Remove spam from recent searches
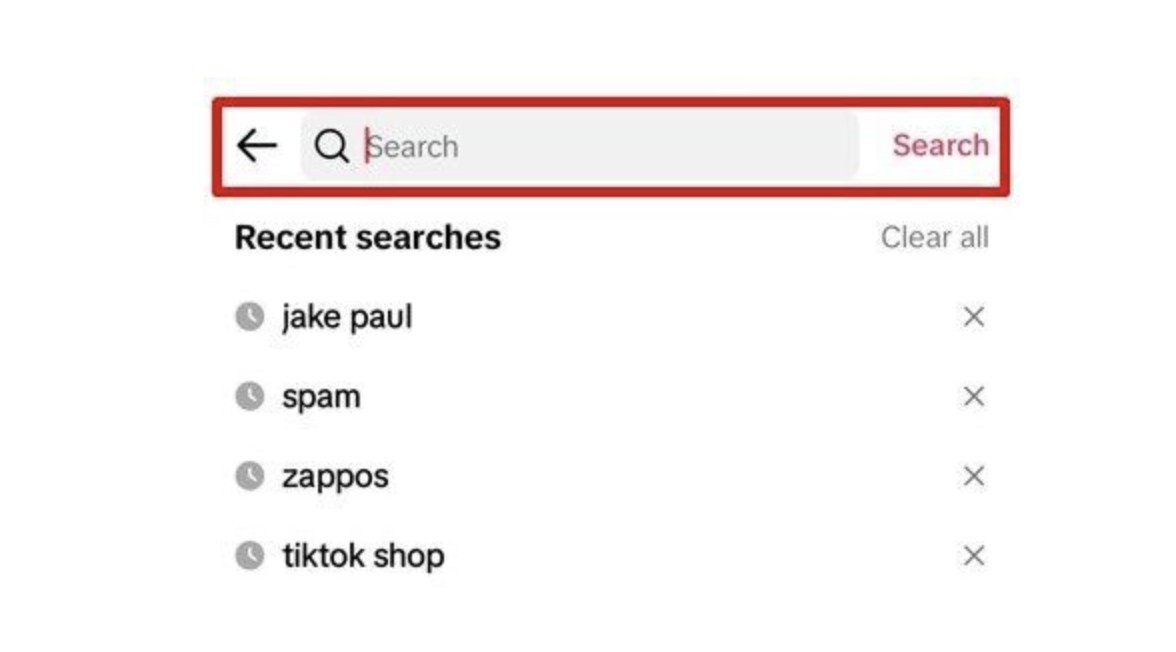Image resolution: width=1176 pixels, height=652 pixels. pyautogui.click(x=973, y=397)
